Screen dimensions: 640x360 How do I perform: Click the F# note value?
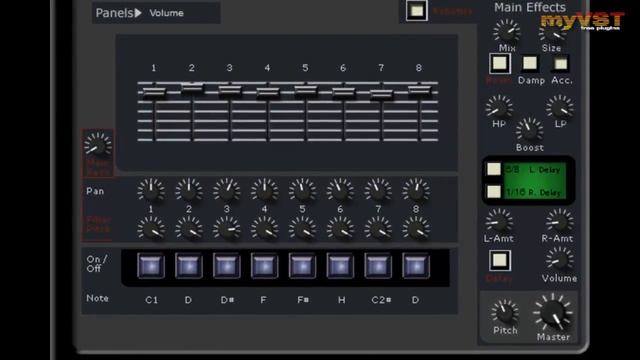click(303, 300)
